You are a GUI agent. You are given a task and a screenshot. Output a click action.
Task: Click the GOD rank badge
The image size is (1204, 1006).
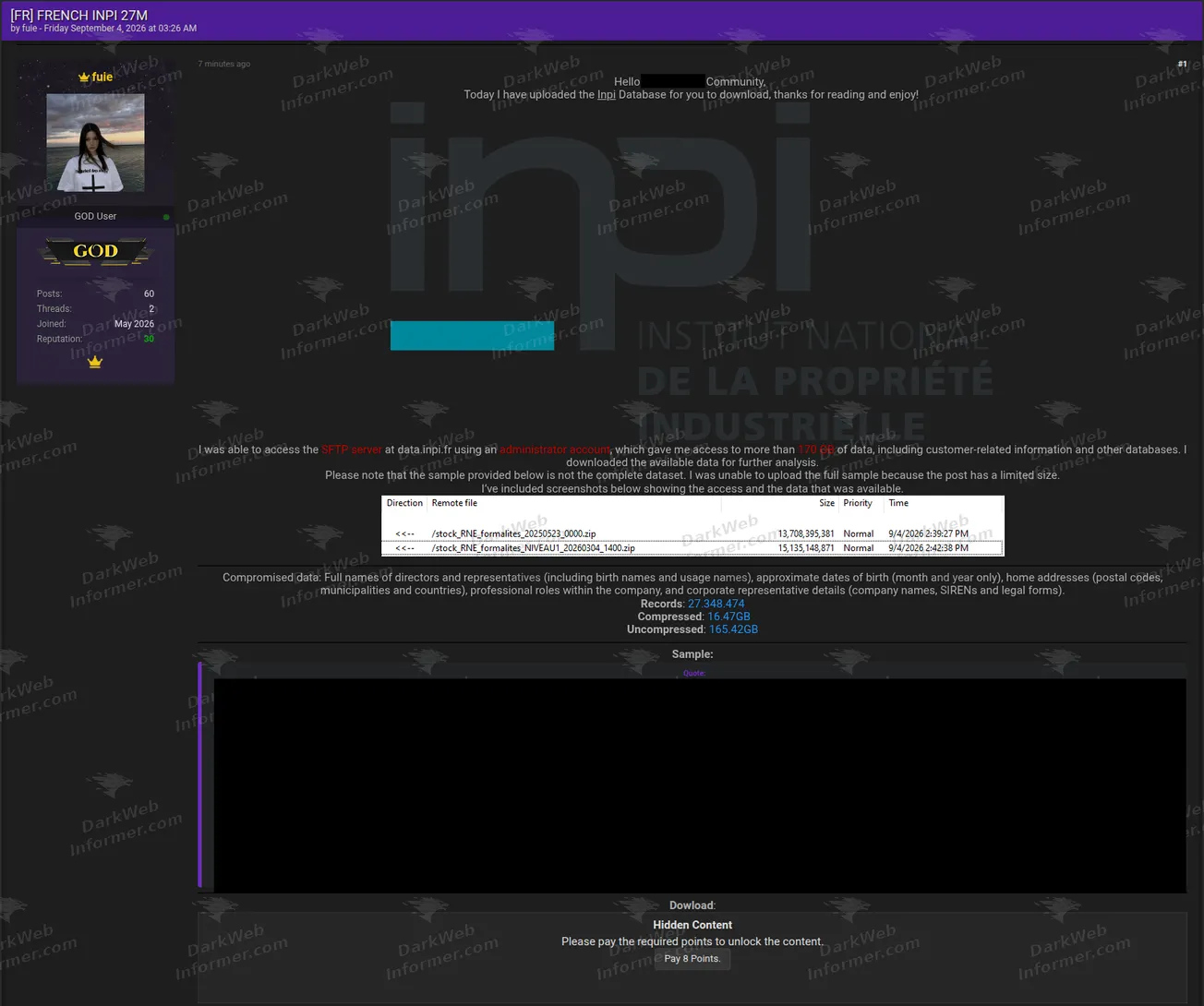pos(96,251)
